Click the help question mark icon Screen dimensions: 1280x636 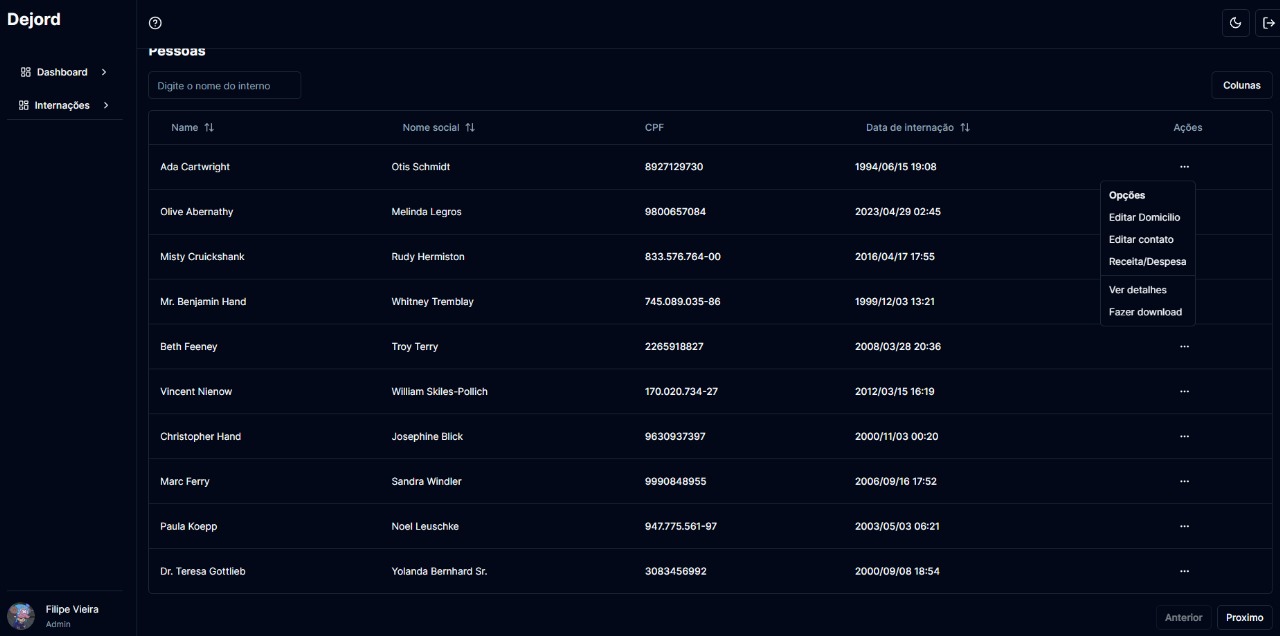[x=155, y=23]
